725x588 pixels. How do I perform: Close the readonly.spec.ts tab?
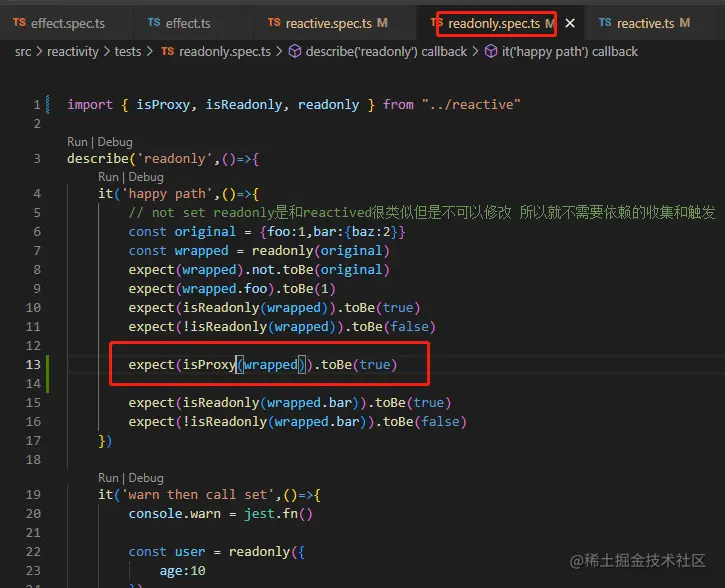click(x=570, y=23)
